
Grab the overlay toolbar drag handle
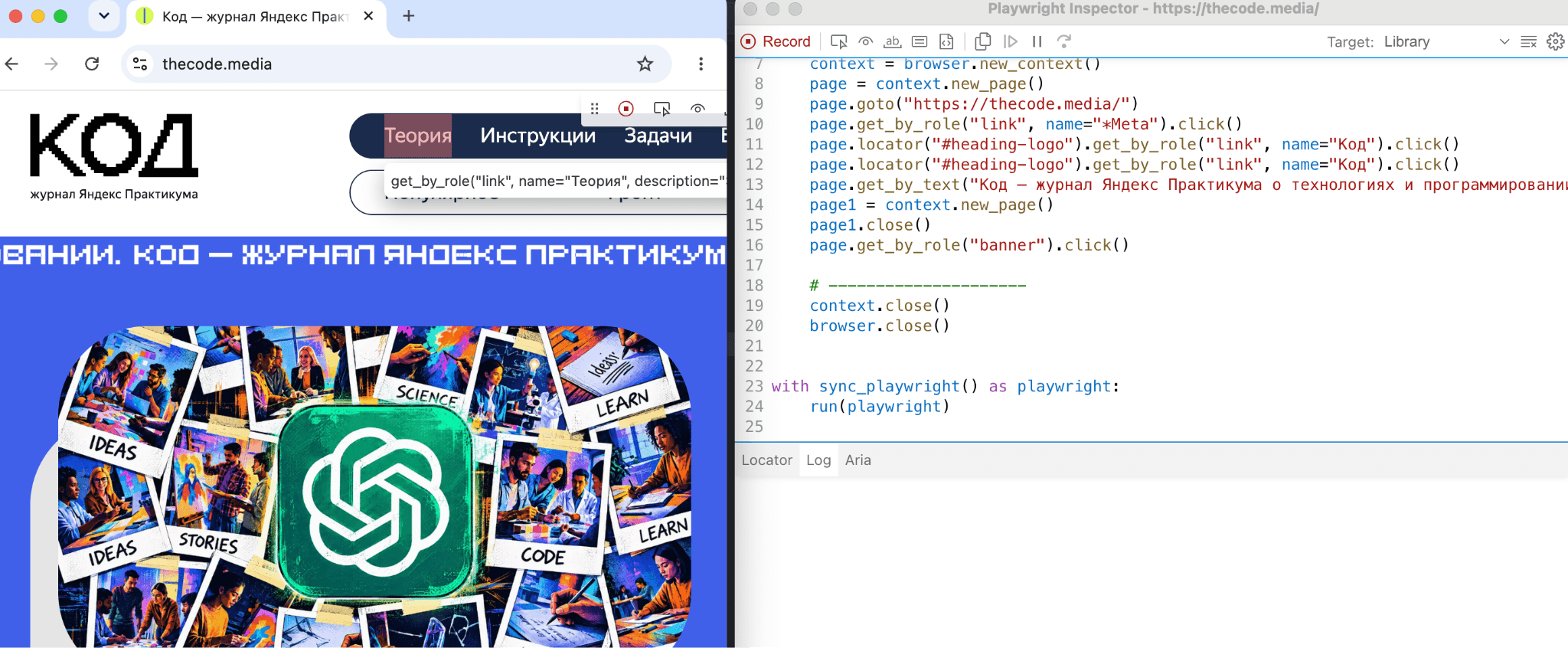595,109
